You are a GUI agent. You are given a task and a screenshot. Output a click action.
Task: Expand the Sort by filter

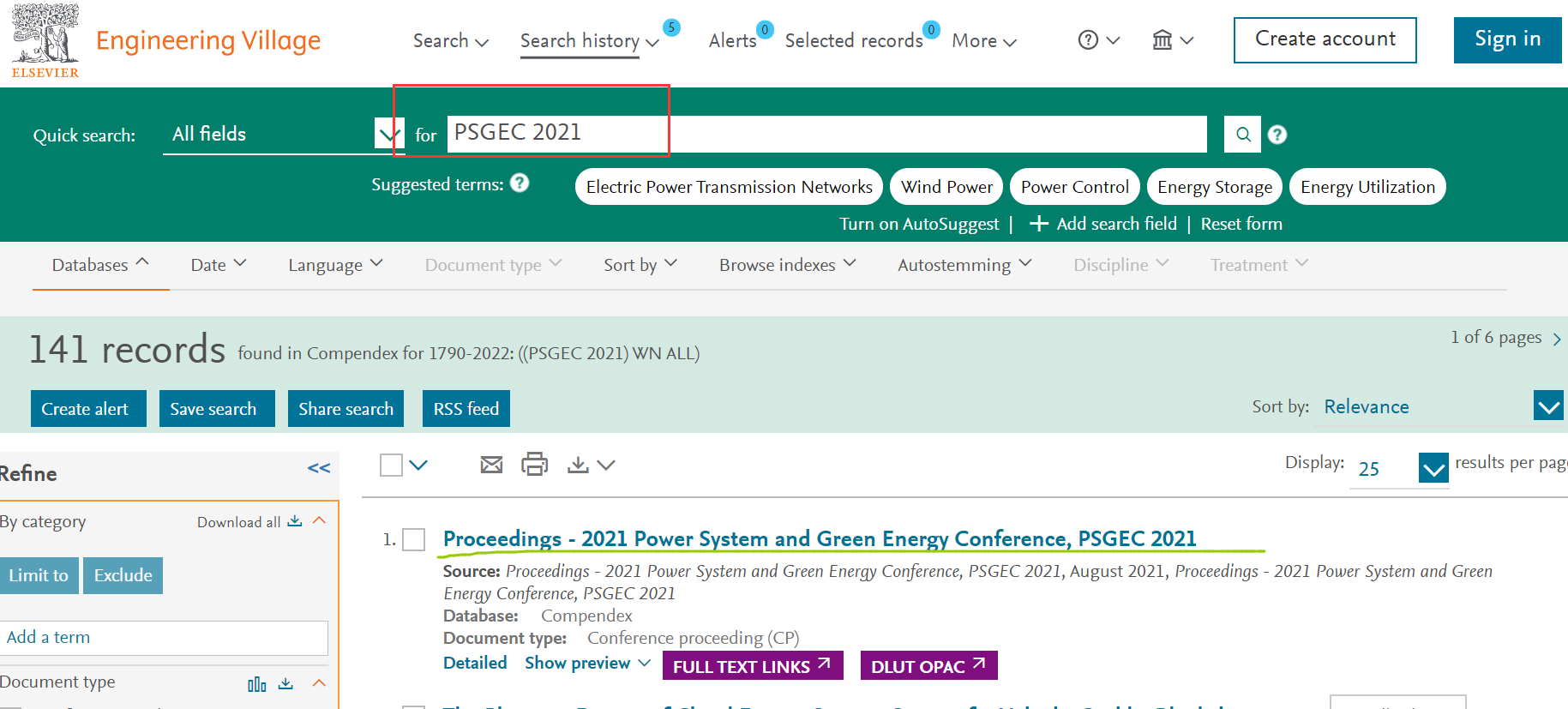640,265
